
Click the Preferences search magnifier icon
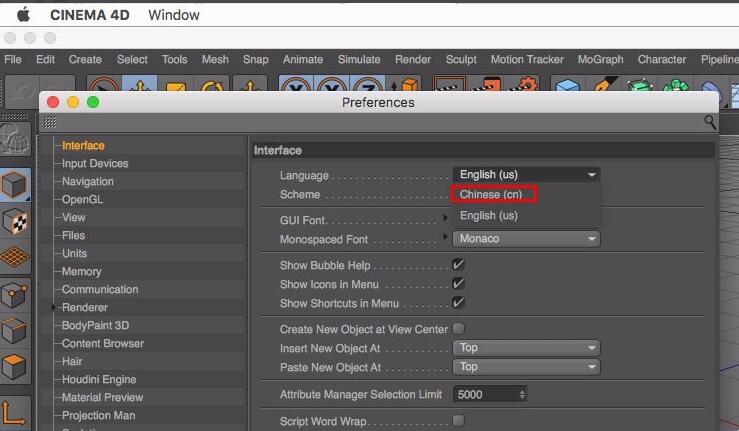click(x=710, y=123)
